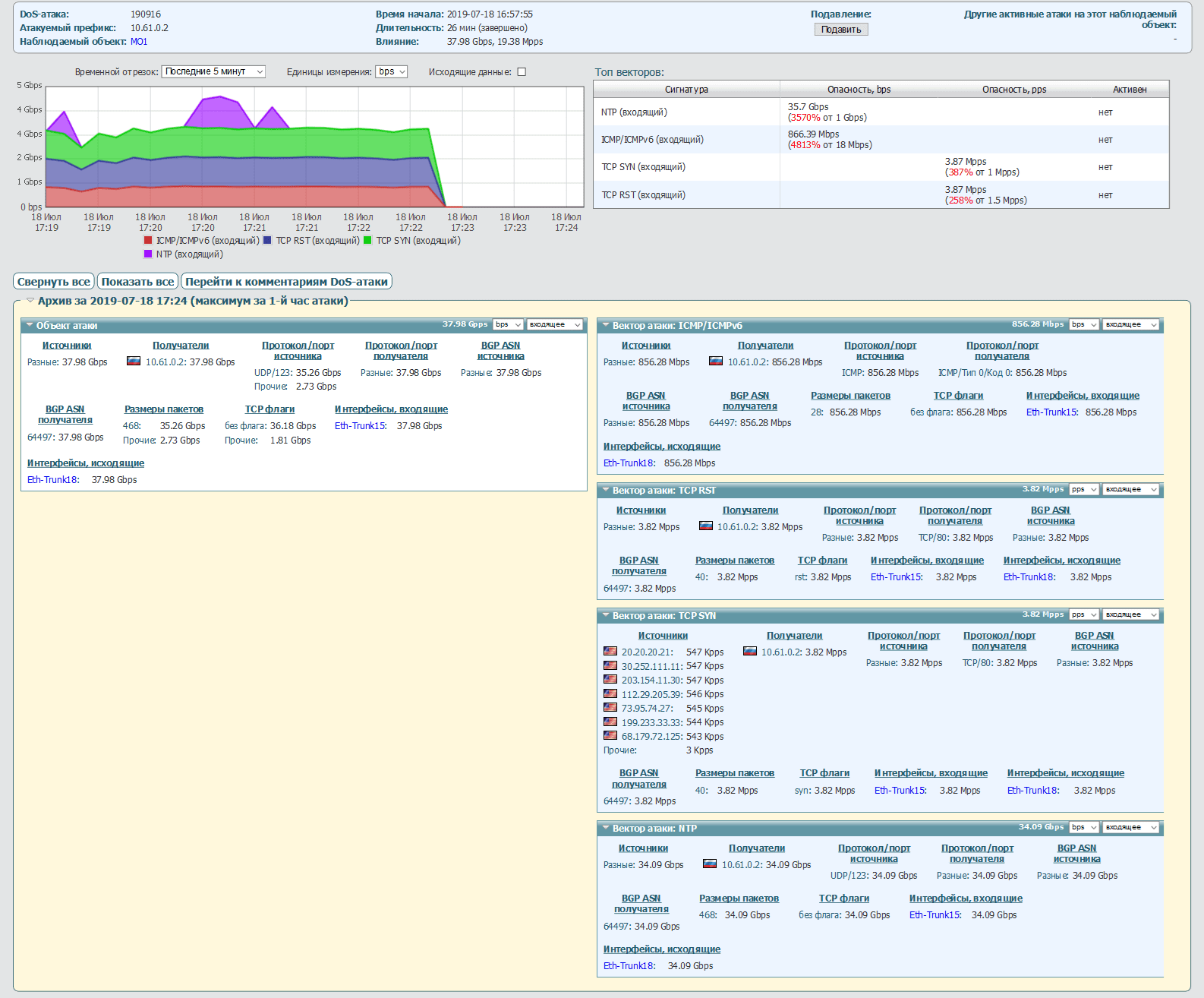This screenshot has width=1204, height=998.
Task: Click the NTP purple legend swatch
Action: [148, 254]
